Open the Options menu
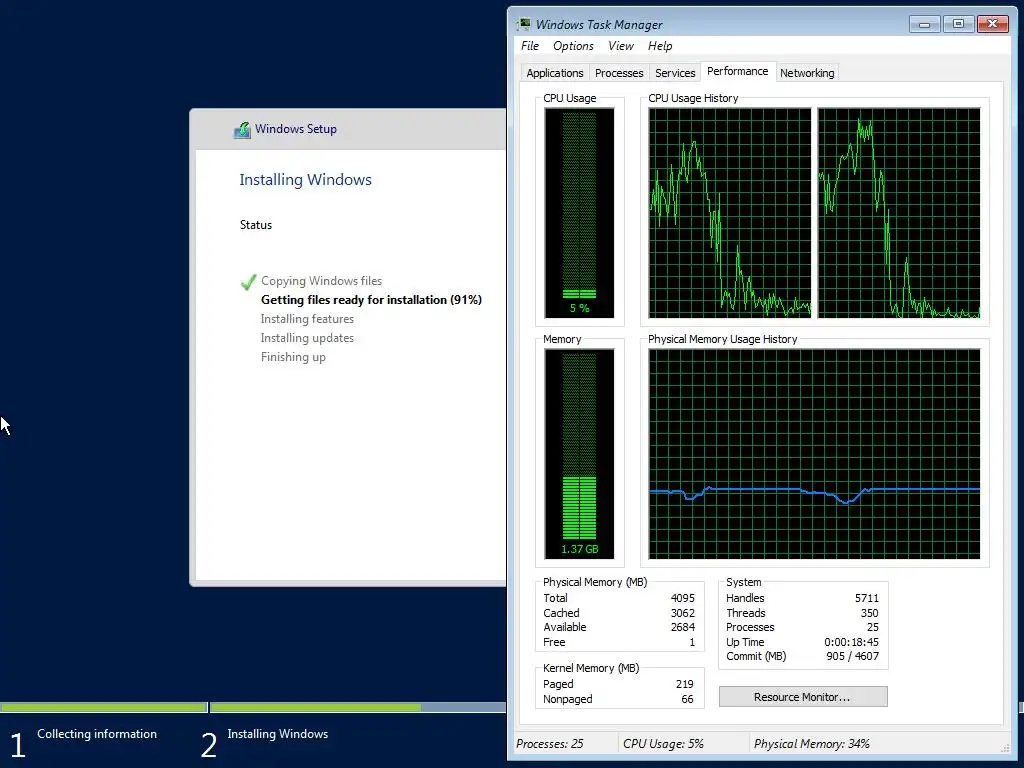This screenshot has height=768, width=1024. click(573, 46)
